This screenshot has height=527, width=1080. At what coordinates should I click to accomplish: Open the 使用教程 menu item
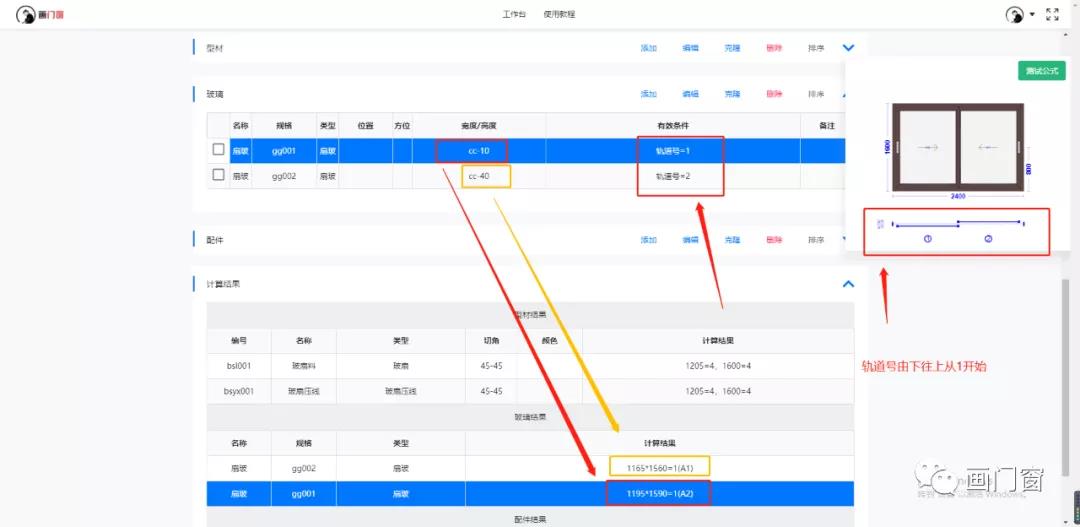(x=559, y=14)
